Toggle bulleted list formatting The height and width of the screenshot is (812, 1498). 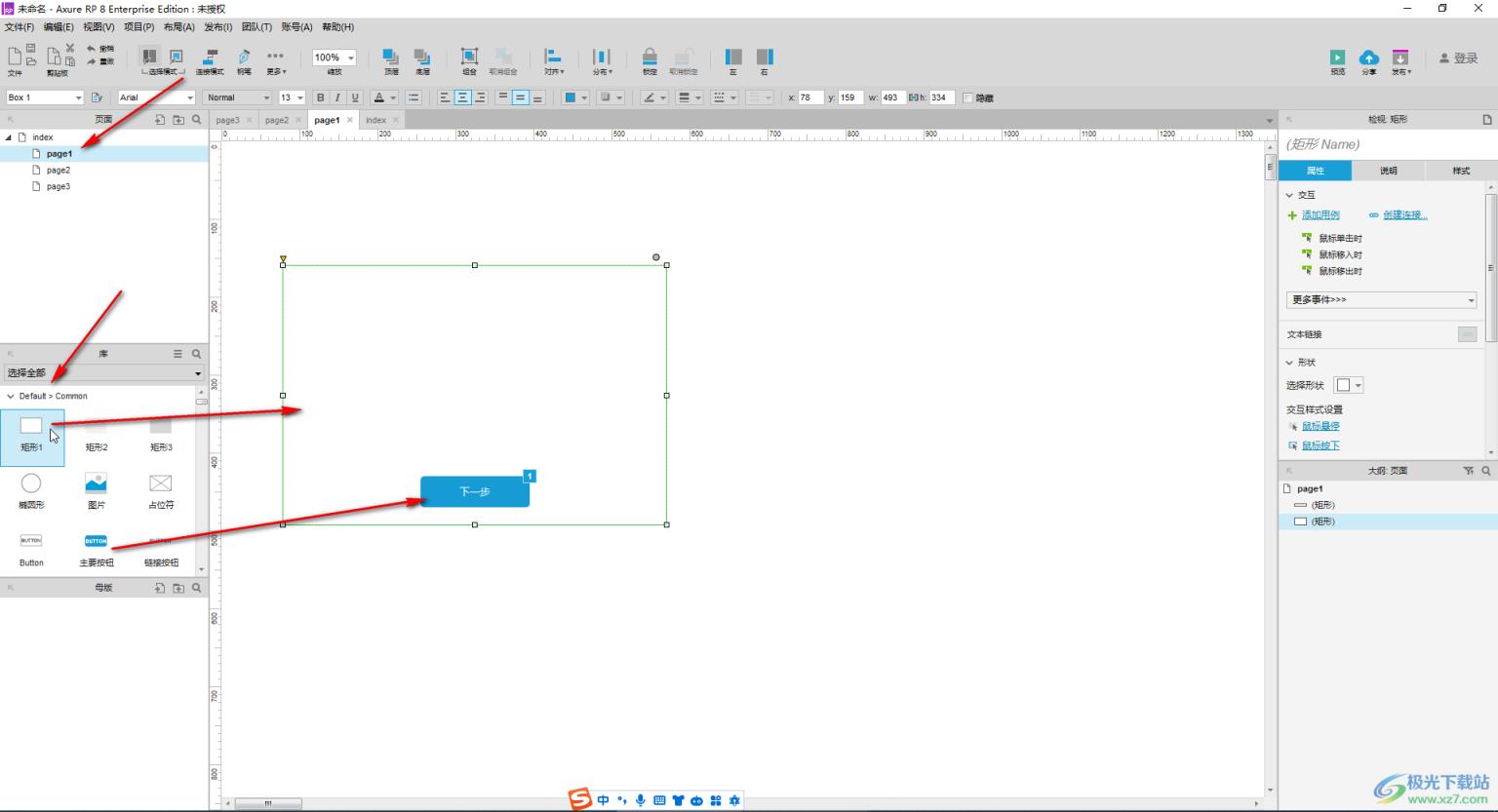point(414,97)
